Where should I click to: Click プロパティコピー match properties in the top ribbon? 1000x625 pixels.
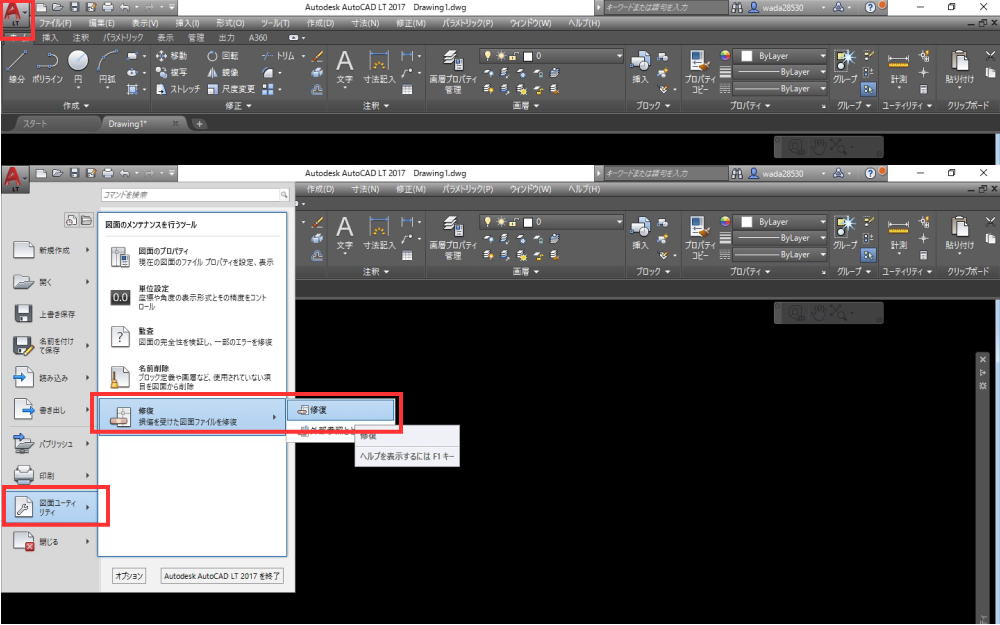point(700,72)
